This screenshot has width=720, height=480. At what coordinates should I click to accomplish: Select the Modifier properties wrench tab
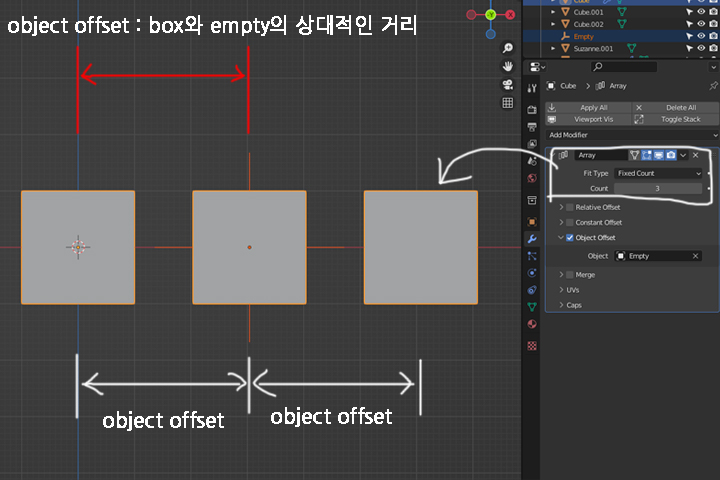click(532, 239)
